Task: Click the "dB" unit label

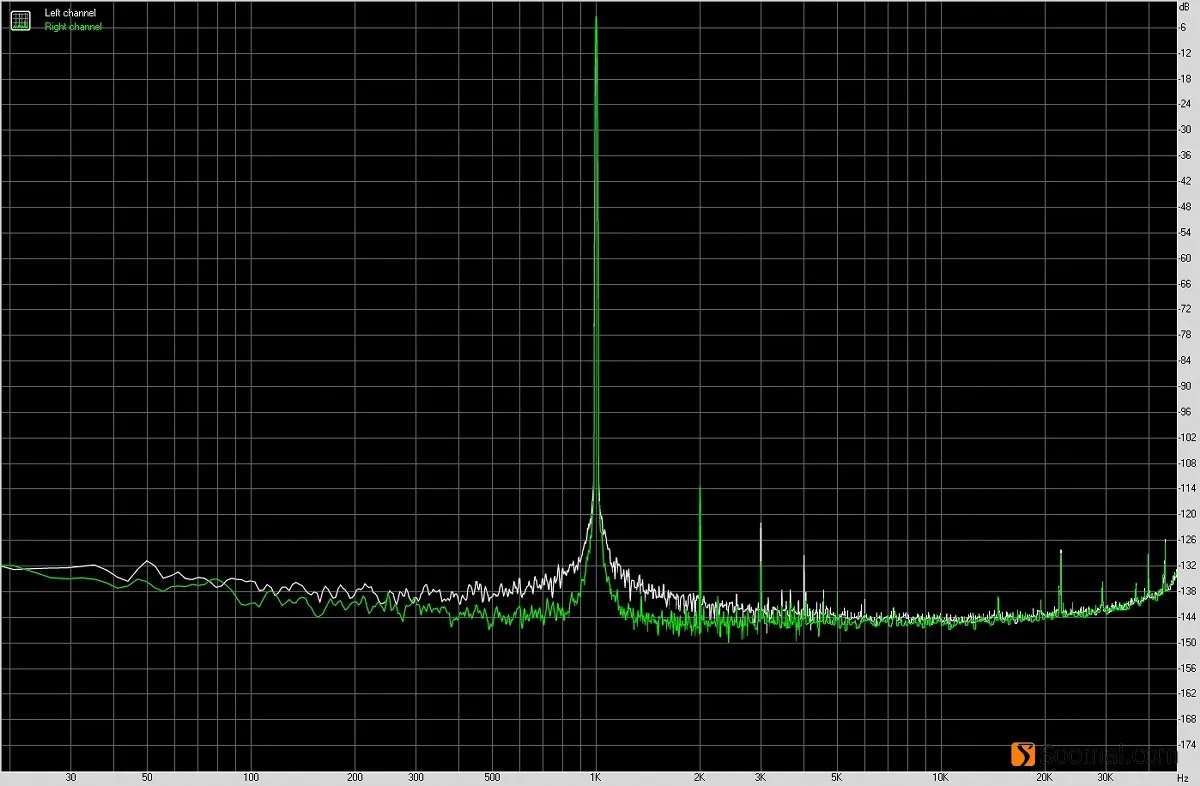Action: click(x=1185, y=7)
